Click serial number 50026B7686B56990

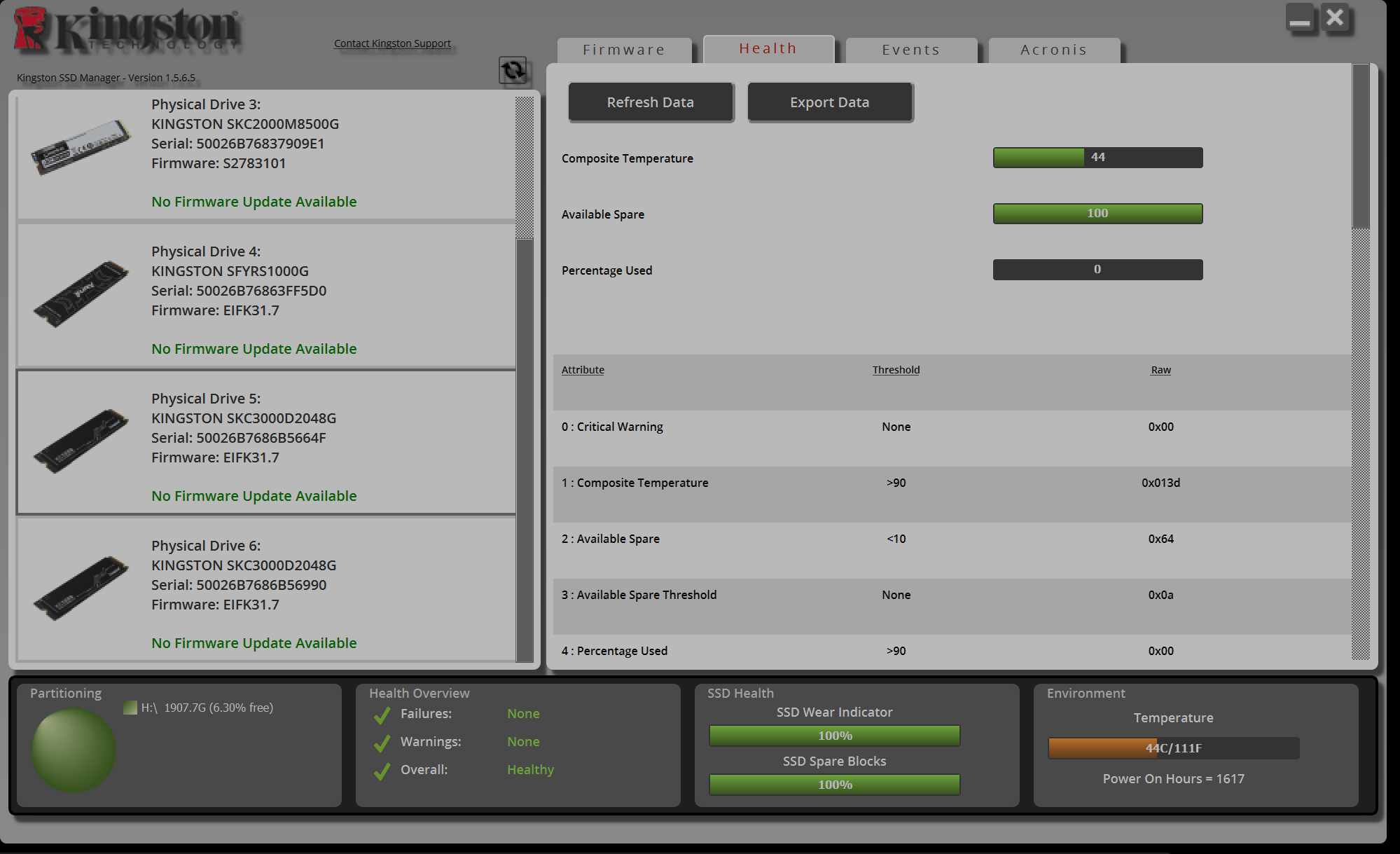261,585
